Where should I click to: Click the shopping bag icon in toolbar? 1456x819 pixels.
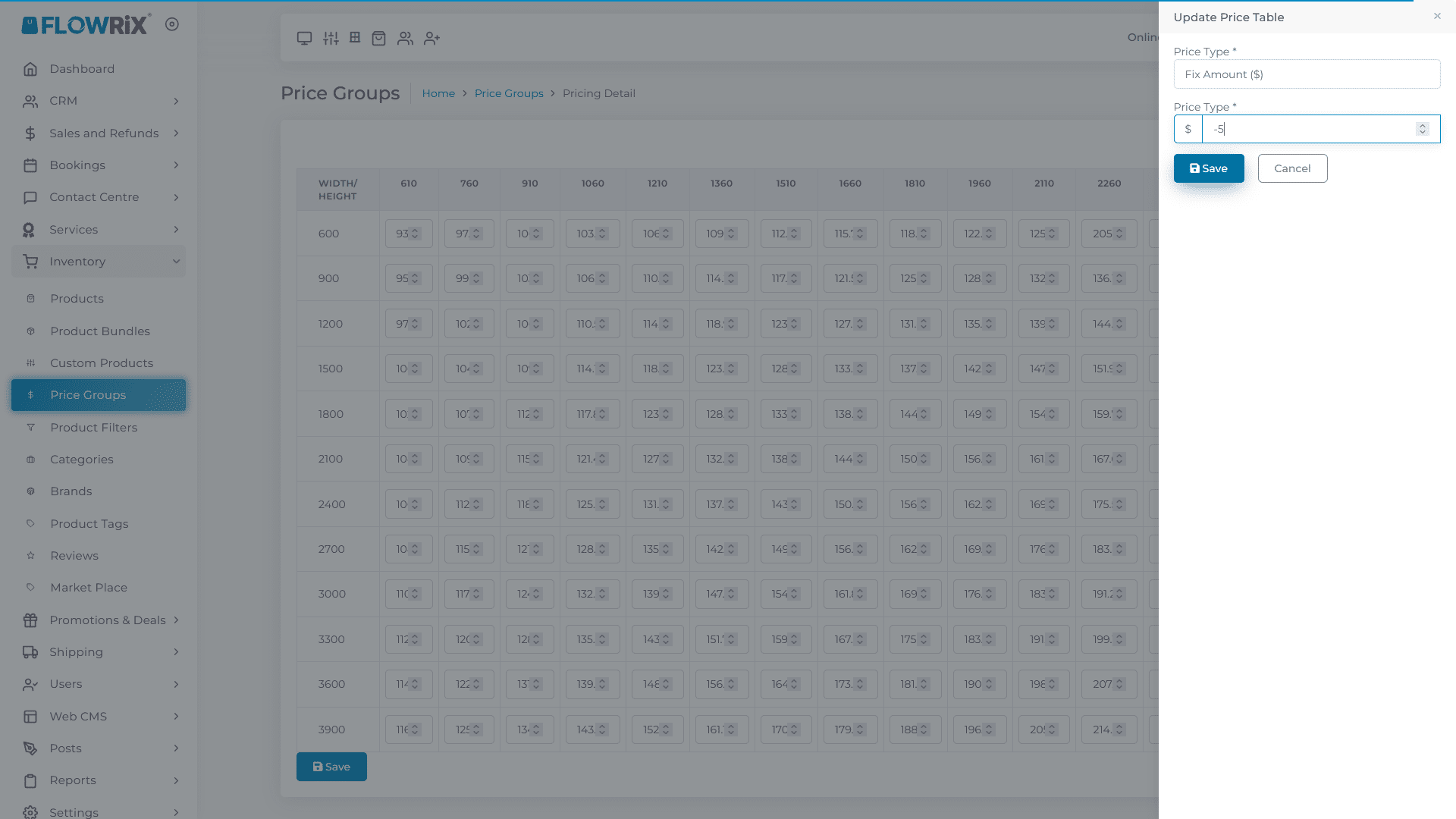379,38
